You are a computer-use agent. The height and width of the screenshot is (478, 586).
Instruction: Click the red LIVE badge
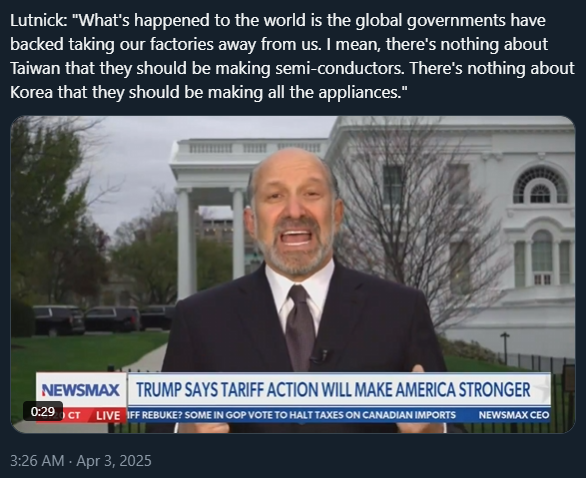point(108,416)
